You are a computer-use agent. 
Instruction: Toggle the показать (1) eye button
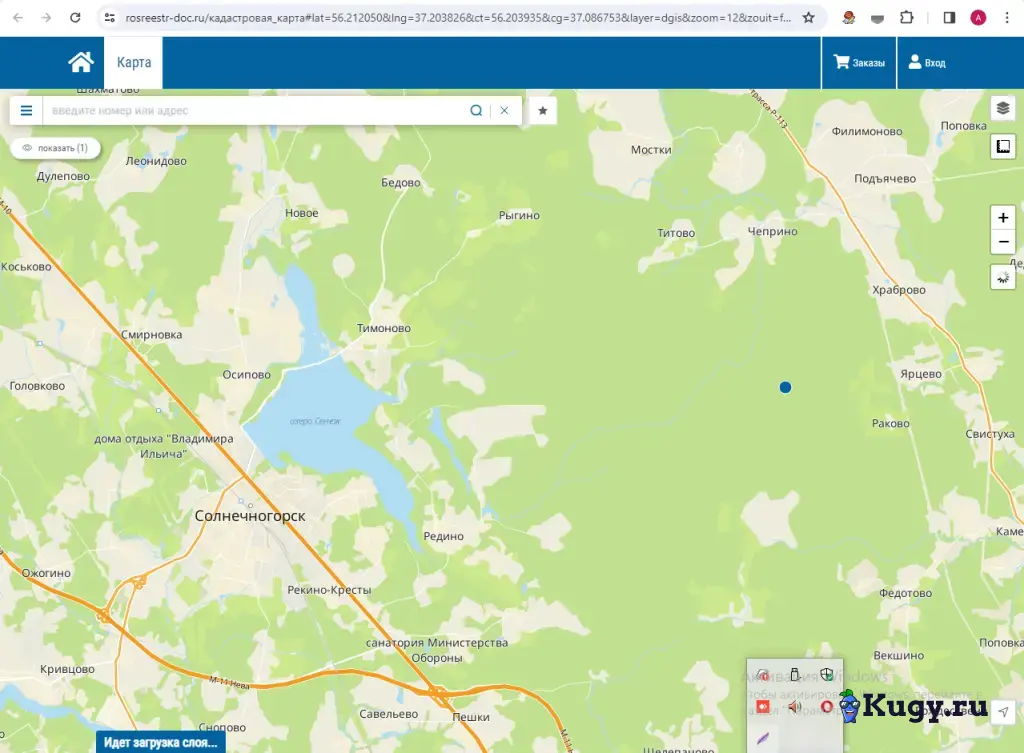(56, 148)
